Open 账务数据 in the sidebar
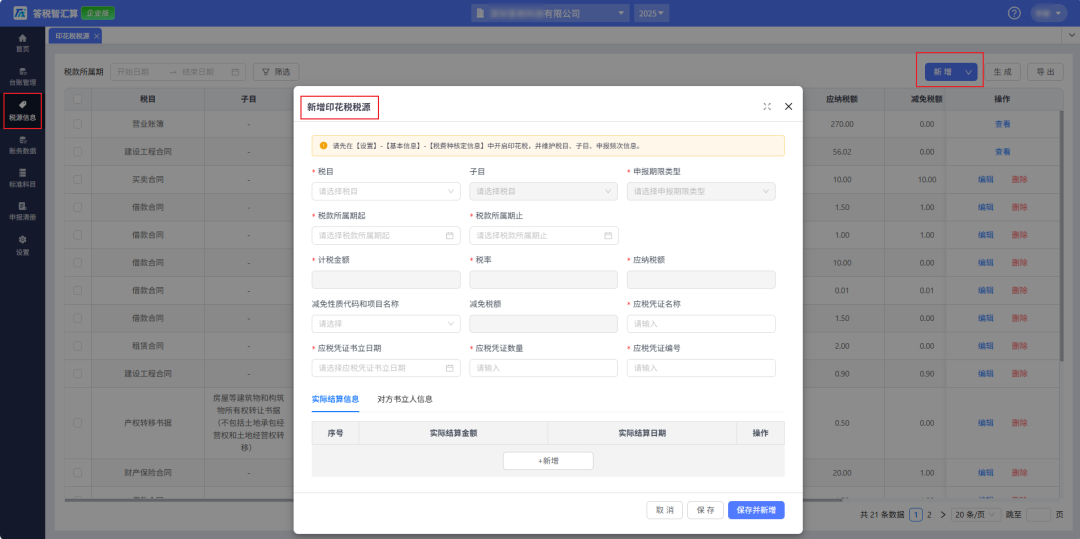The width and height of the screenshot is (1080, 539). click(23, 145)
